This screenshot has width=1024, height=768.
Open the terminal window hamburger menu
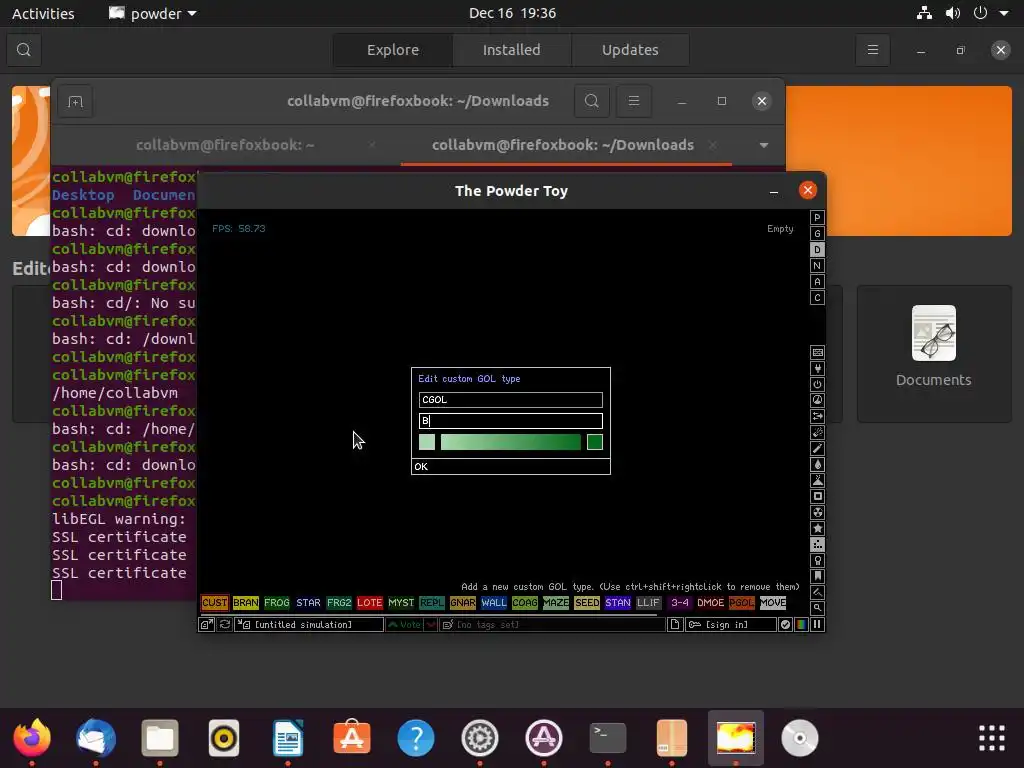[x=633, y=101]
